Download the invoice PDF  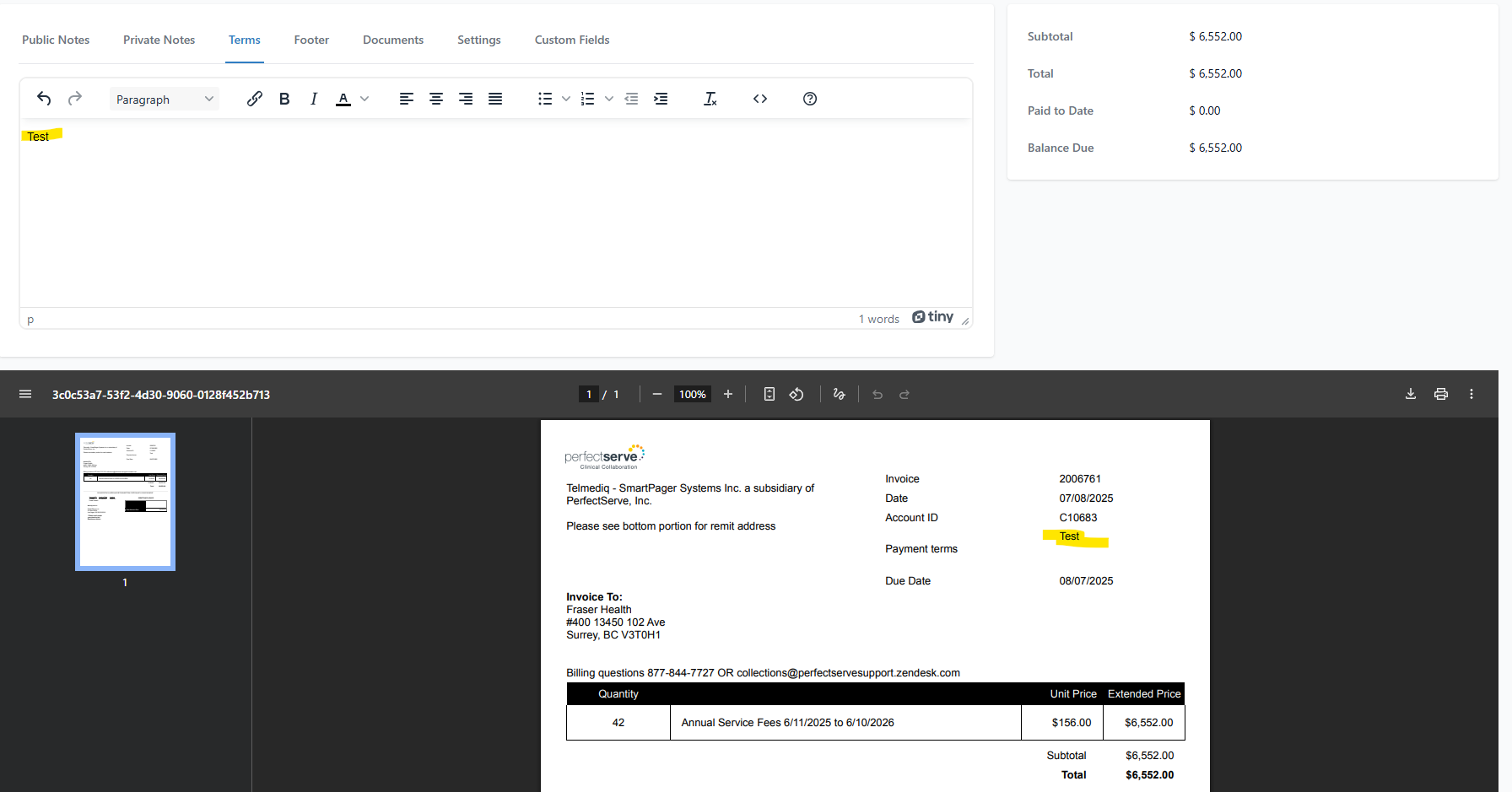1411,394
